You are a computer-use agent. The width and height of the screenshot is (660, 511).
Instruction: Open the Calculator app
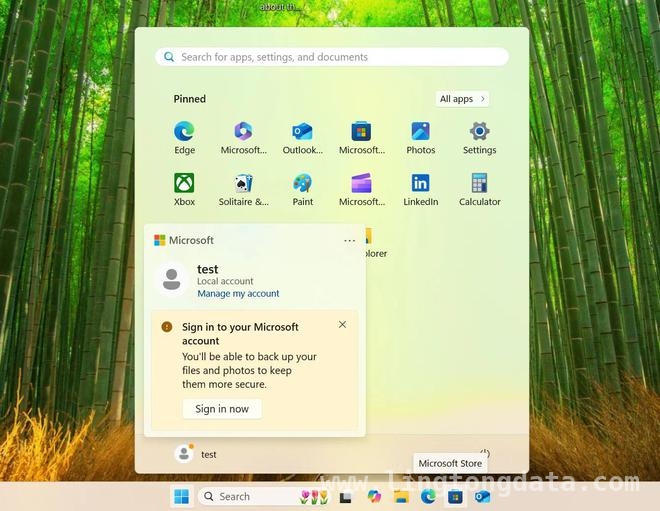pos(479,190)
